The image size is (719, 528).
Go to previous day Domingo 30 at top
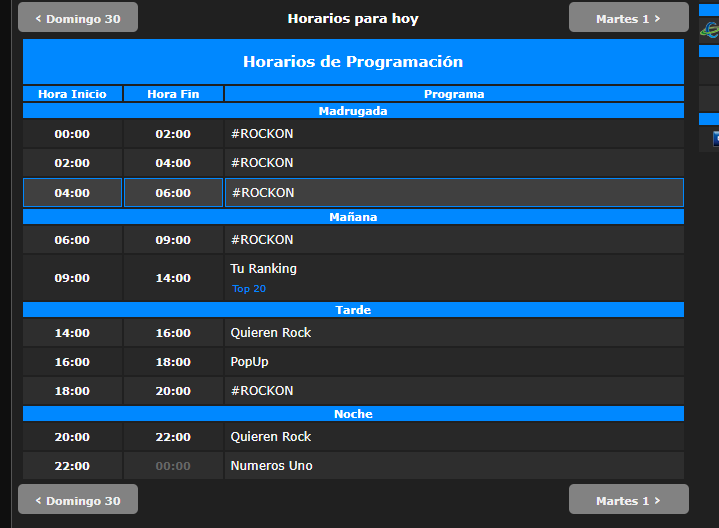tap(78, 18)
